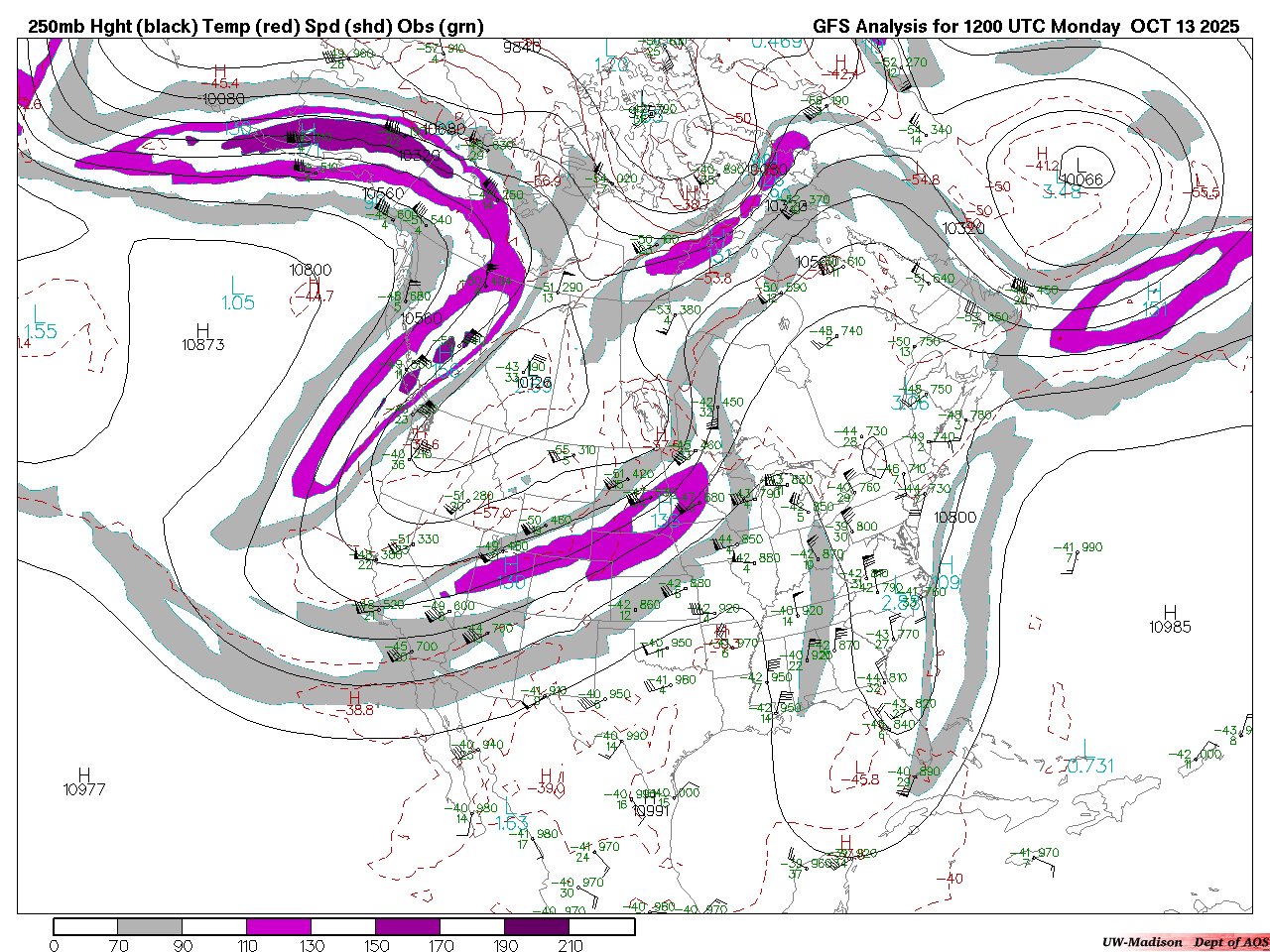Image resolution: width=1270 pixels, height=952 pixels.
Task: Click the cyan value "1.55"
Action: (40, 332)
